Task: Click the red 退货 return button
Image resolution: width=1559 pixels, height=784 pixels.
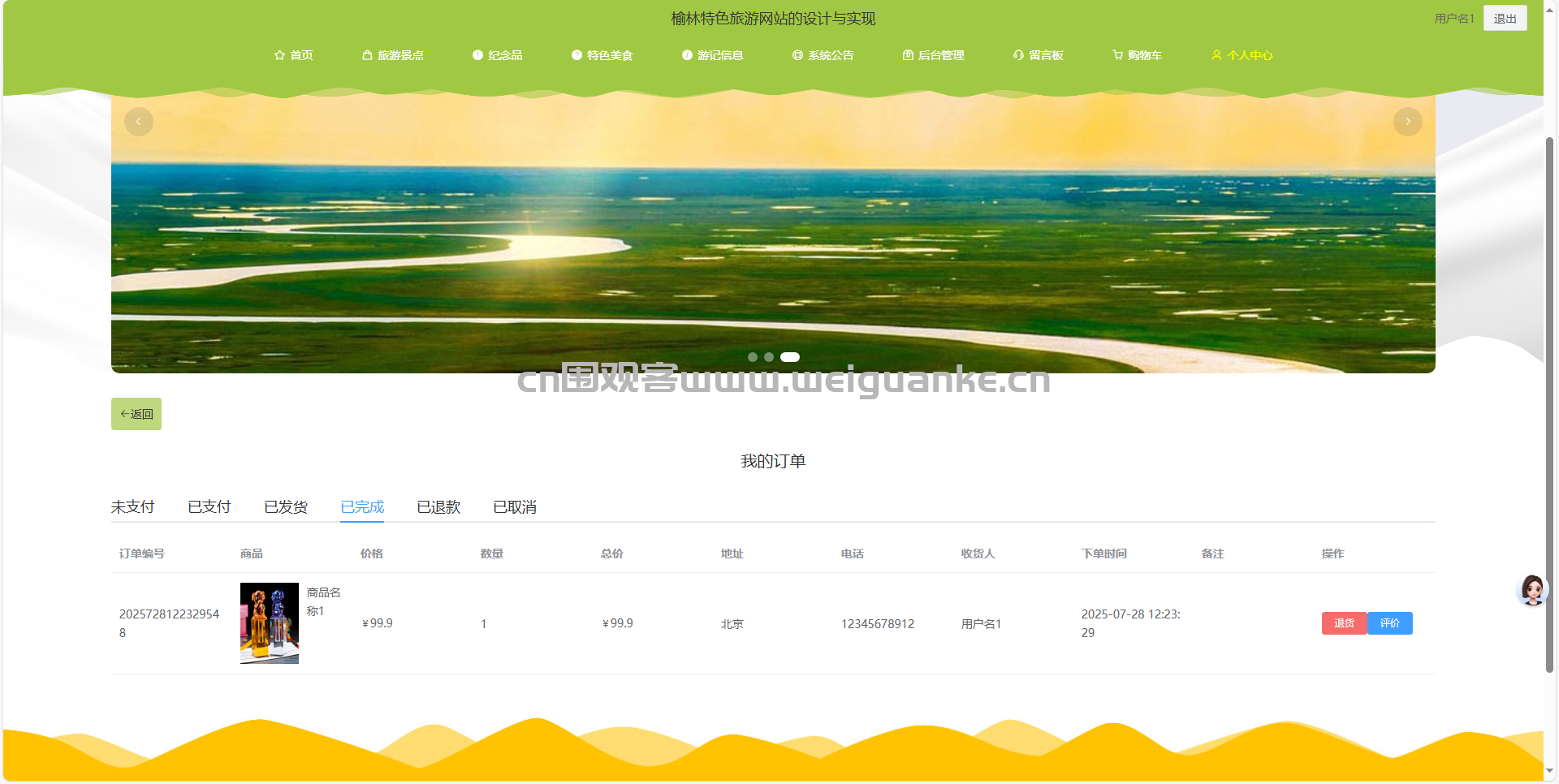Action: 1345,623
